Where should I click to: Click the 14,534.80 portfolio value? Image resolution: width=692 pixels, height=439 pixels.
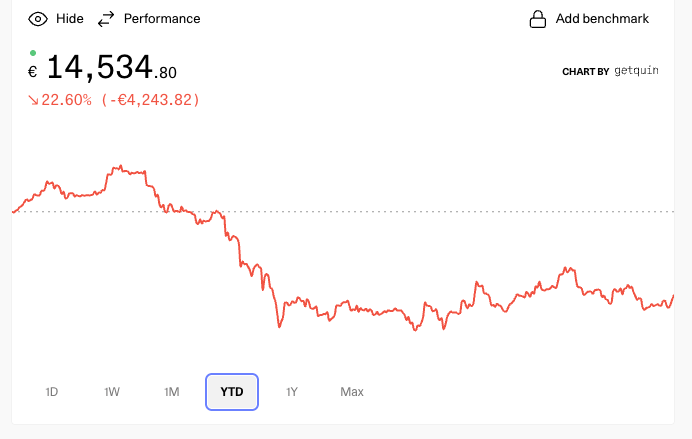[x=112, y=69]
